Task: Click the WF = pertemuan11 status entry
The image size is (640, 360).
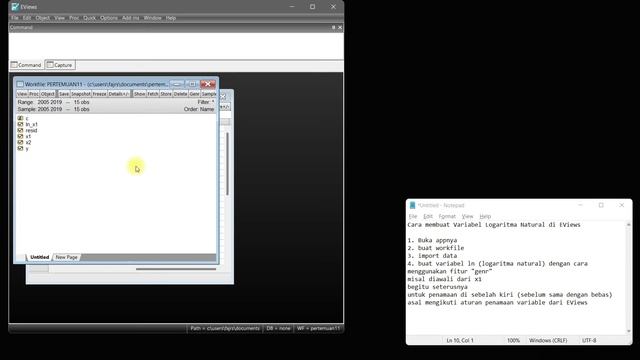Action: click(x=318, y=328)
